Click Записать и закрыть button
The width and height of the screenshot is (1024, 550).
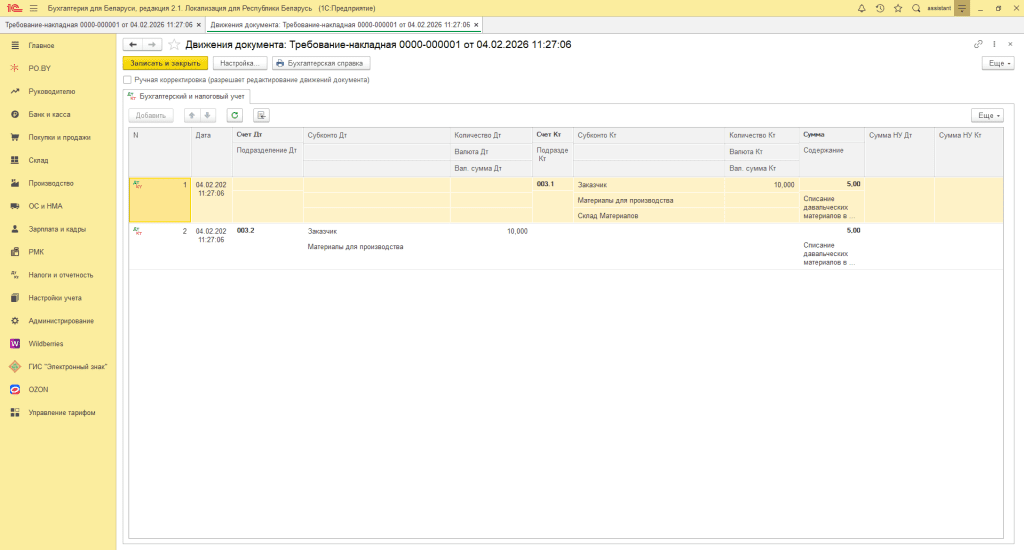click(x=165, y=62)
